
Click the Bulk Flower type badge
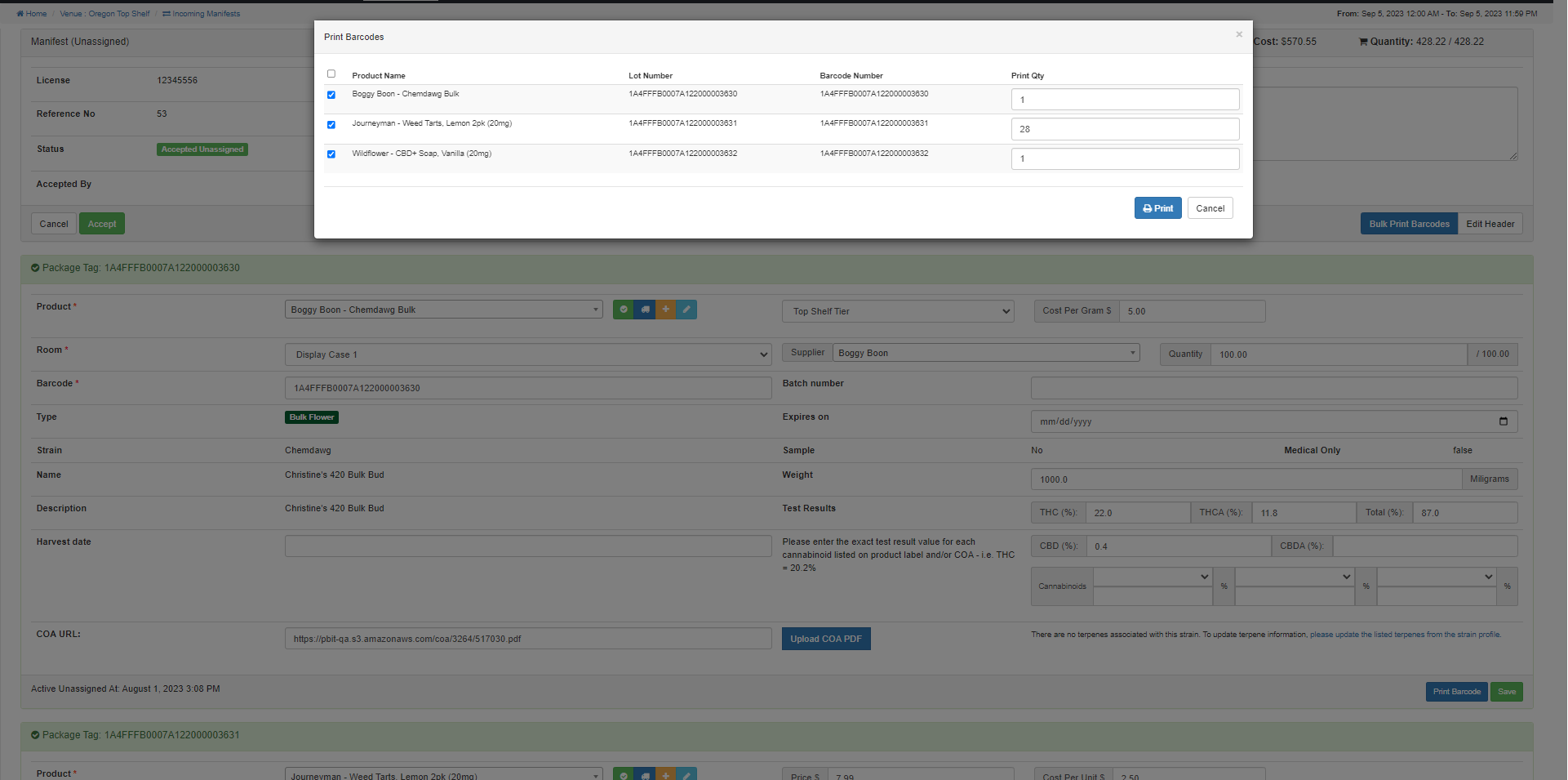(312, 417)
